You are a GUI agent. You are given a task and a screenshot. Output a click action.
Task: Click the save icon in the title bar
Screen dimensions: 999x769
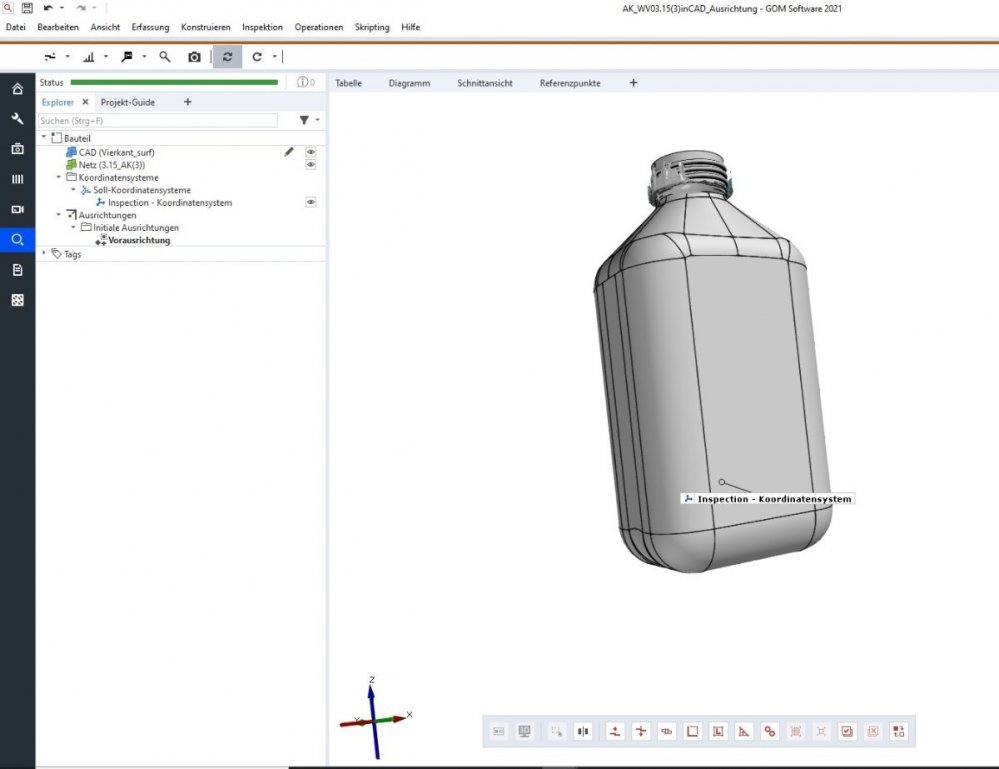28,7
